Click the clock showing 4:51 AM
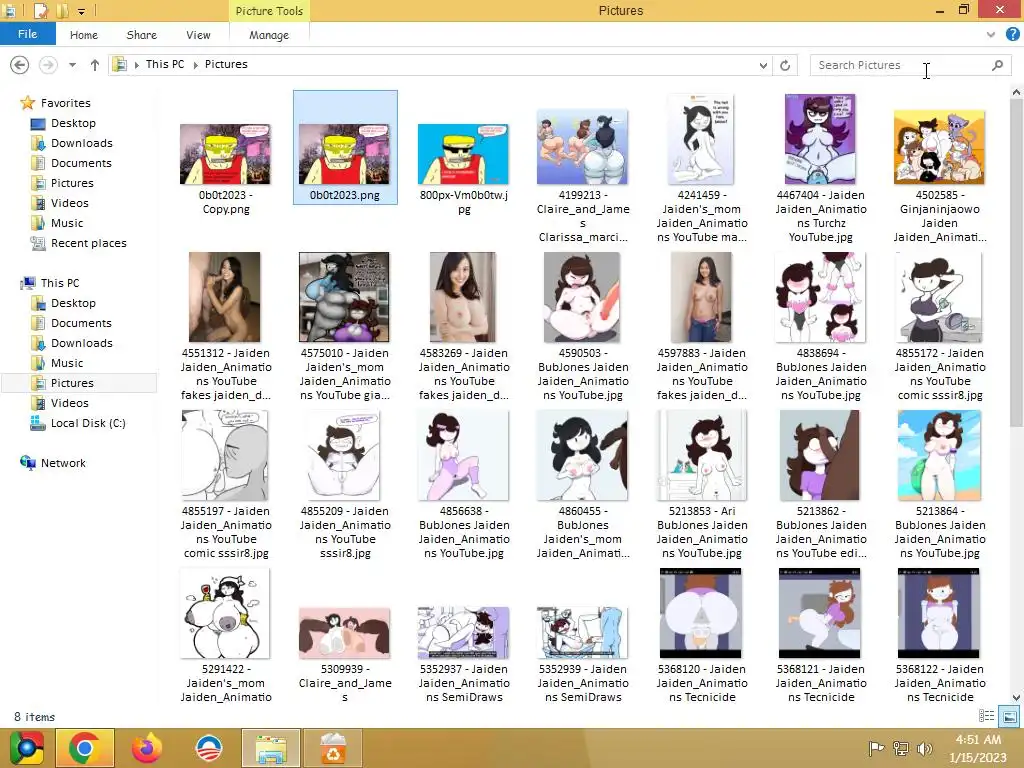This screenshot has width=1024, height=768. 978,740
